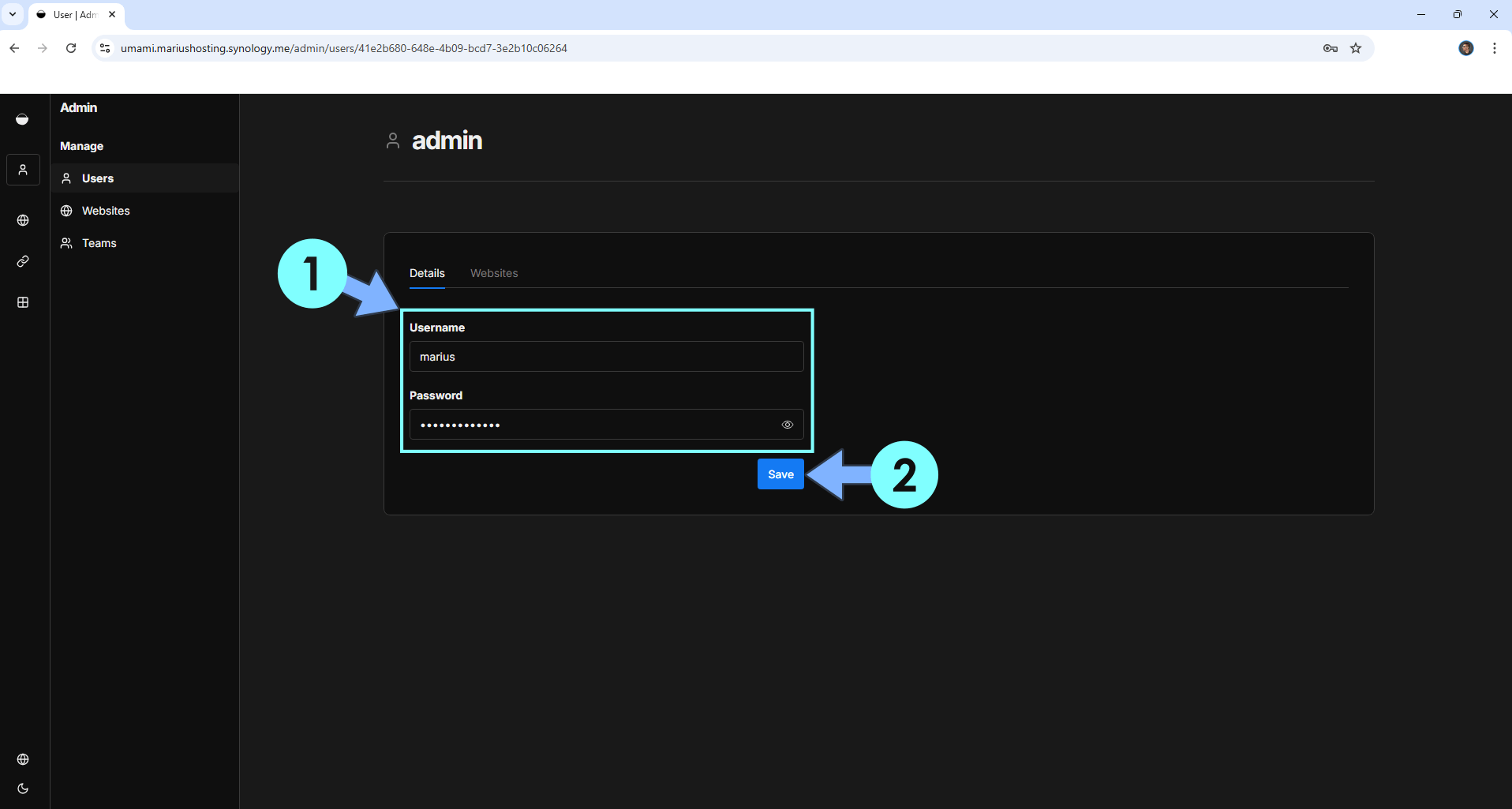Open Chrome three-dot menu
Viewport: 1512px width, 809px height.
[x=1494, y=48]
